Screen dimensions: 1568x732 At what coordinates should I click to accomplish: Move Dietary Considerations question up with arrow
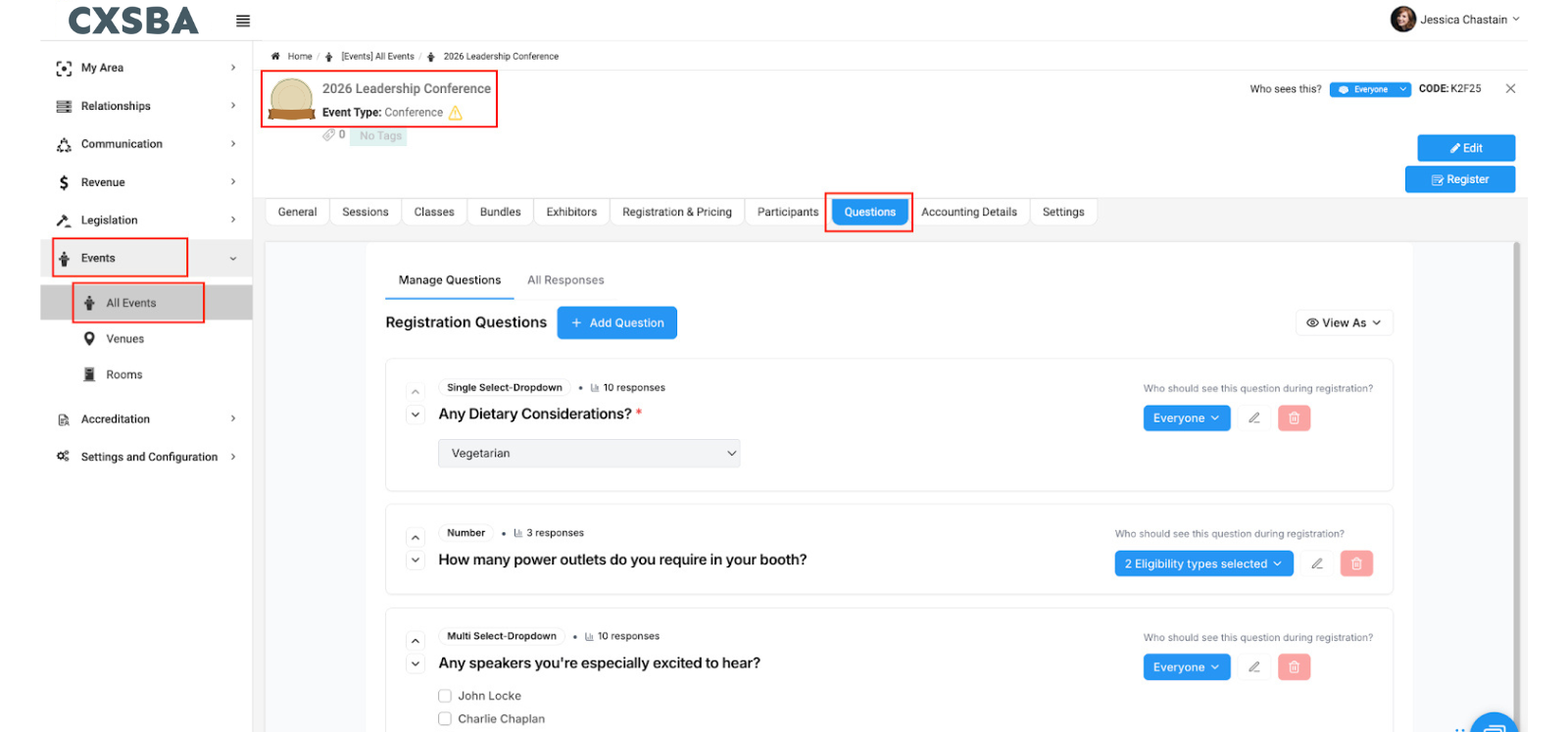(416, 392)
